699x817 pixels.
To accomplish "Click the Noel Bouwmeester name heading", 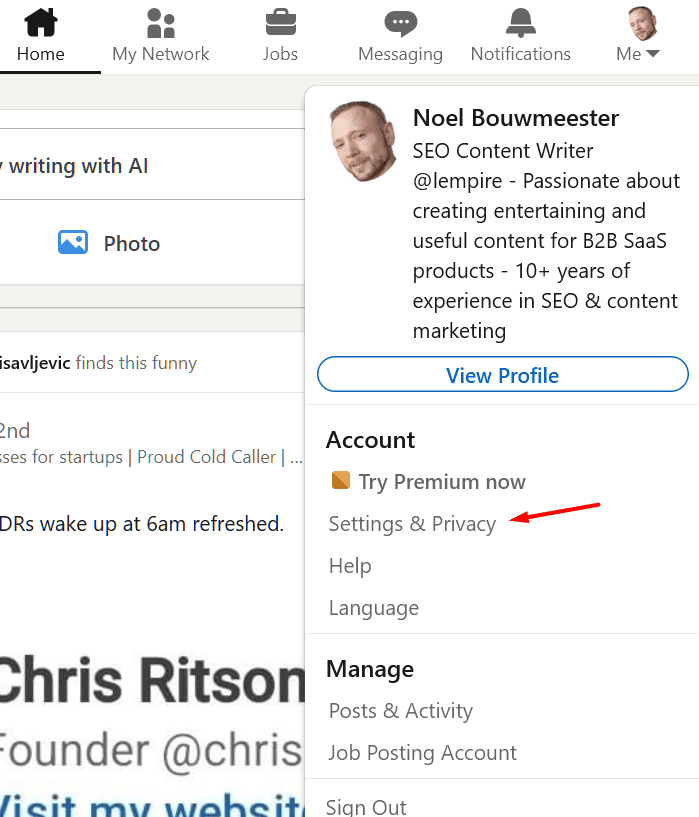I will pyautogui.click(x=516, y=118).
